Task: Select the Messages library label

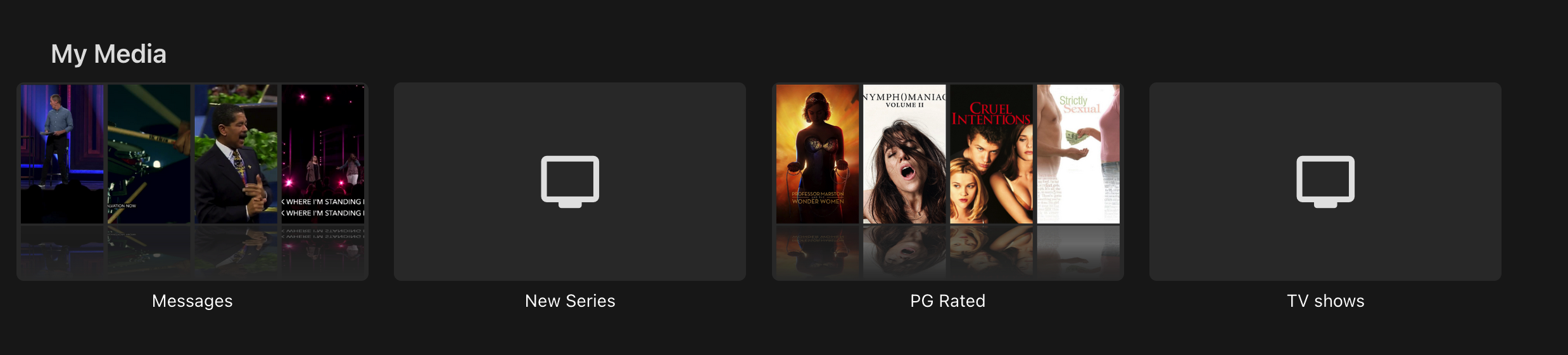Action: tap(192, 301)
